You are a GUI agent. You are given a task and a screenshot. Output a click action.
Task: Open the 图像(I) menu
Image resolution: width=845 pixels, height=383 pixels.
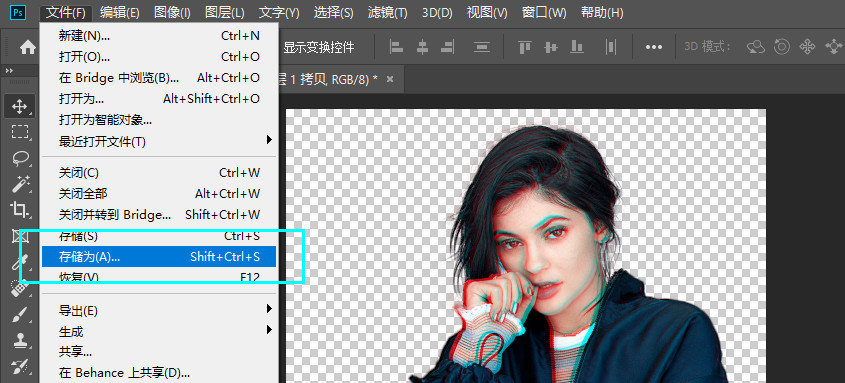tap(172, 12)
